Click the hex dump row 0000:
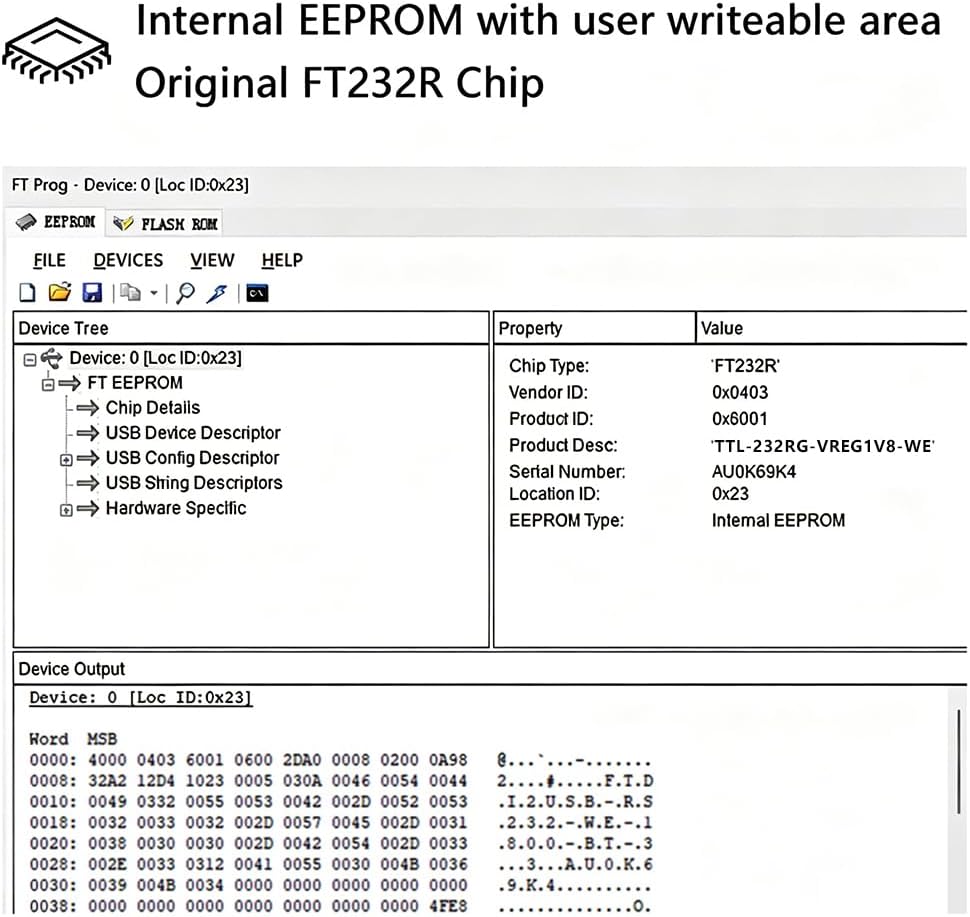 (340, 760)
